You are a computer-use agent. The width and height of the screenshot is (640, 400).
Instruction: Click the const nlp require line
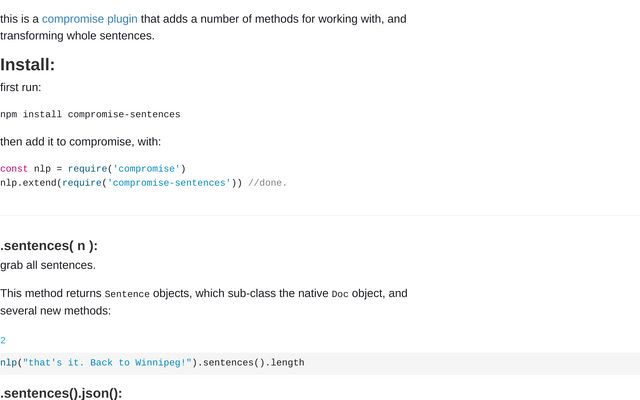93,169
